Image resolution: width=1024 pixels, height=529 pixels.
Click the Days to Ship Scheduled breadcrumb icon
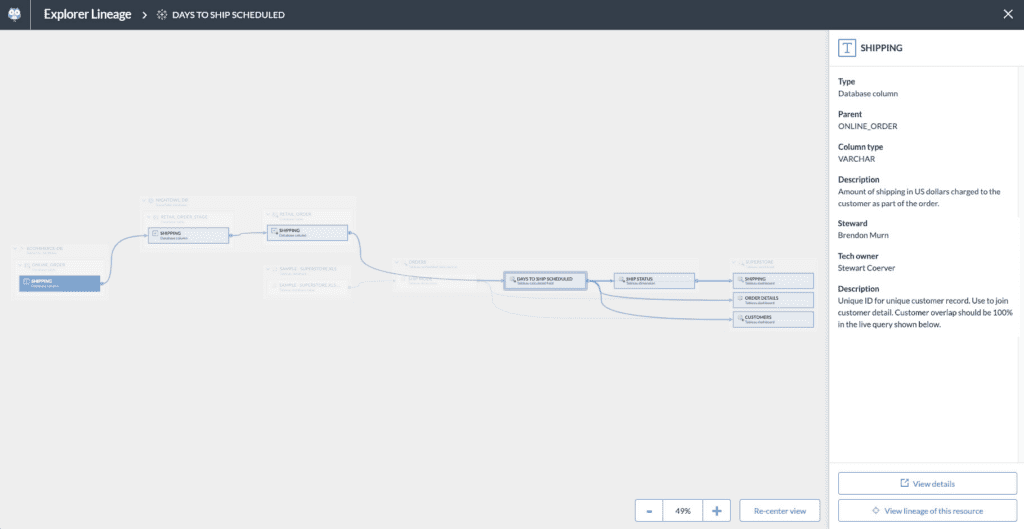tap(162, 15)
